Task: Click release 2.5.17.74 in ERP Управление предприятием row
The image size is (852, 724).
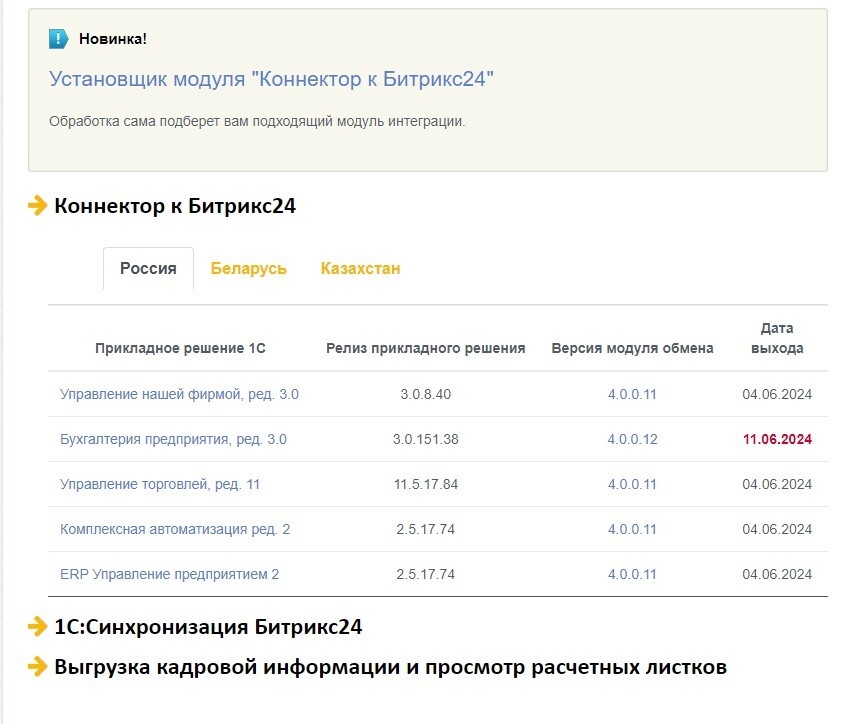Action: click(425, 575)
